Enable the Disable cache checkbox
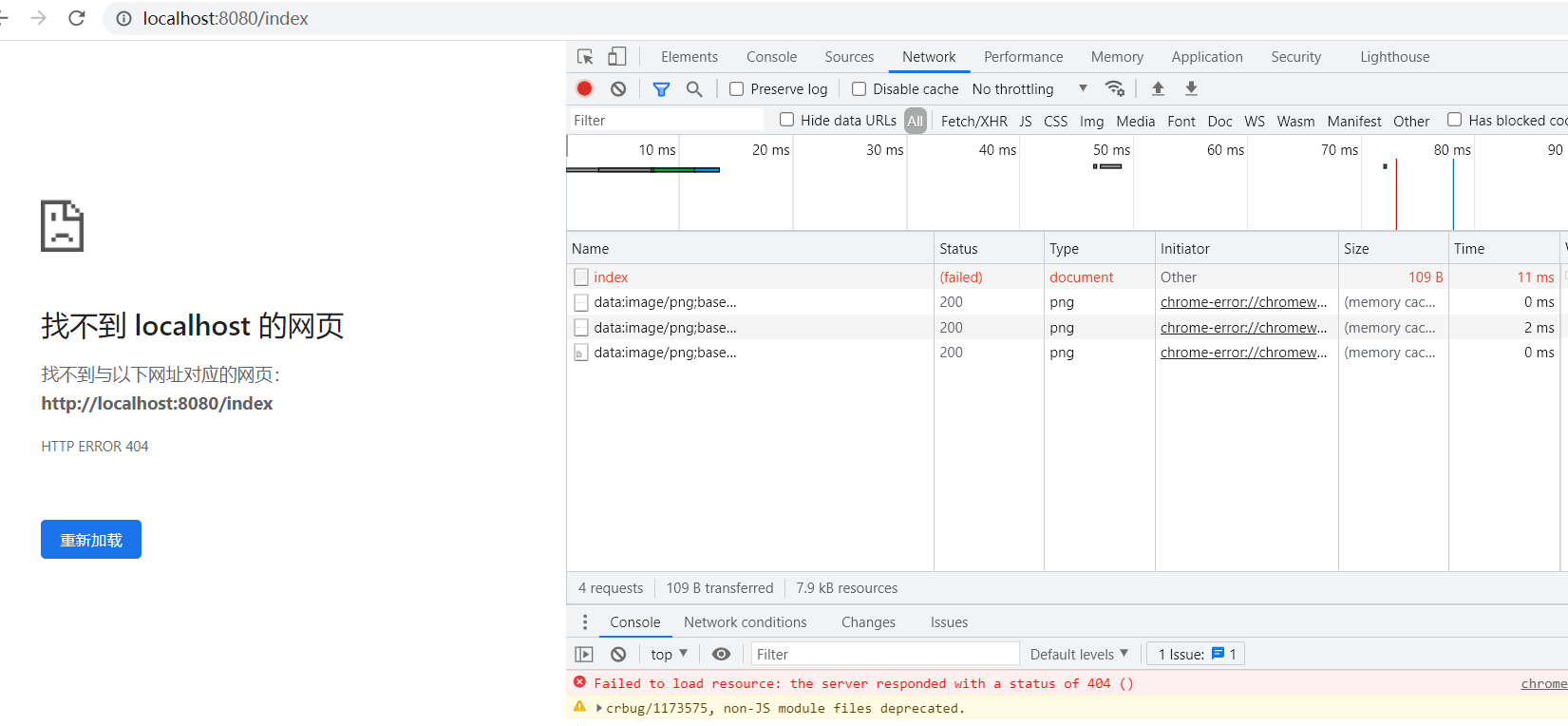Screen dimensions: 1568x726 [859, 88]
